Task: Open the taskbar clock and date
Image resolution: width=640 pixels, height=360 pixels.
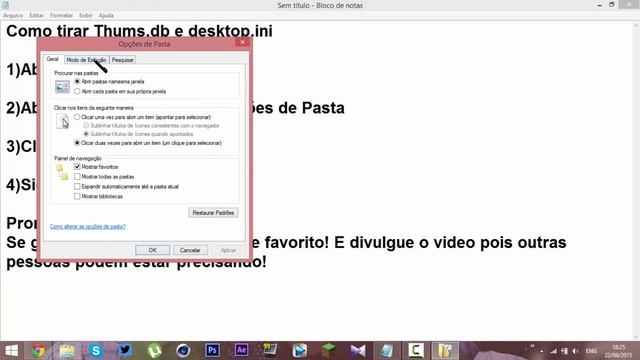Action: (x=618, y=351)
